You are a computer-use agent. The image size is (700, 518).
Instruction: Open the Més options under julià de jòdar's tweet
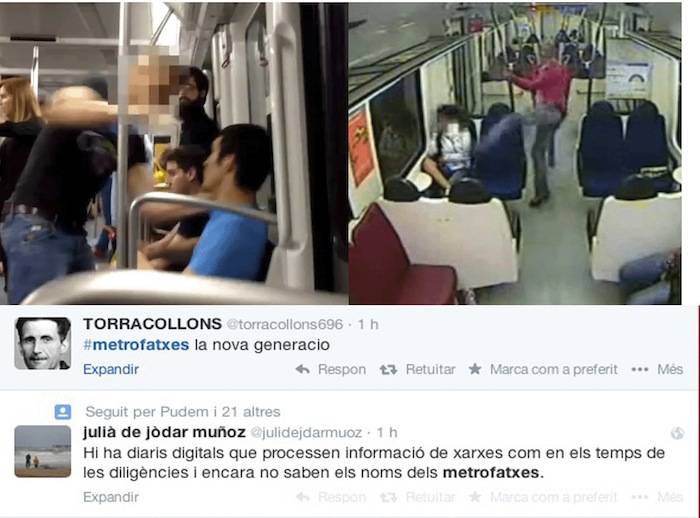tap(670, 497)
